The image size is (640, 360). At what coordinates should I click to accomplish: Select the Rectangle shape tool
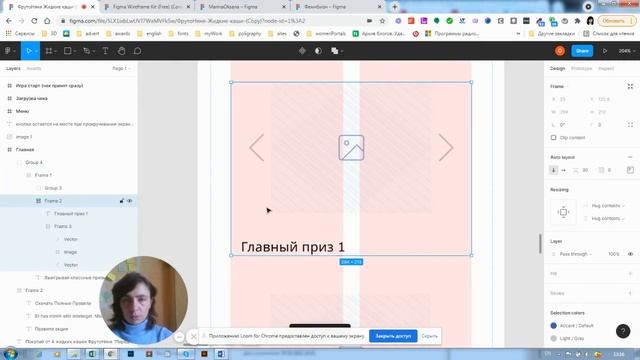[68, 51]
